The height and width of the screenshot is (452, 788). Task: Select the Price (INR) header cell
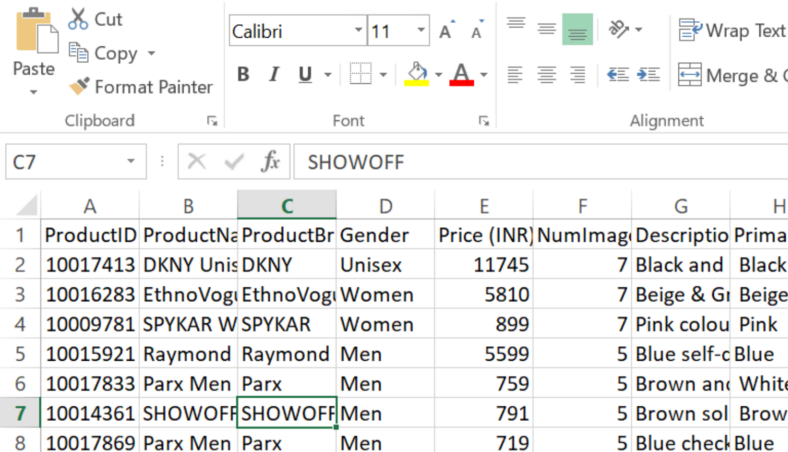tap(484, 235)
